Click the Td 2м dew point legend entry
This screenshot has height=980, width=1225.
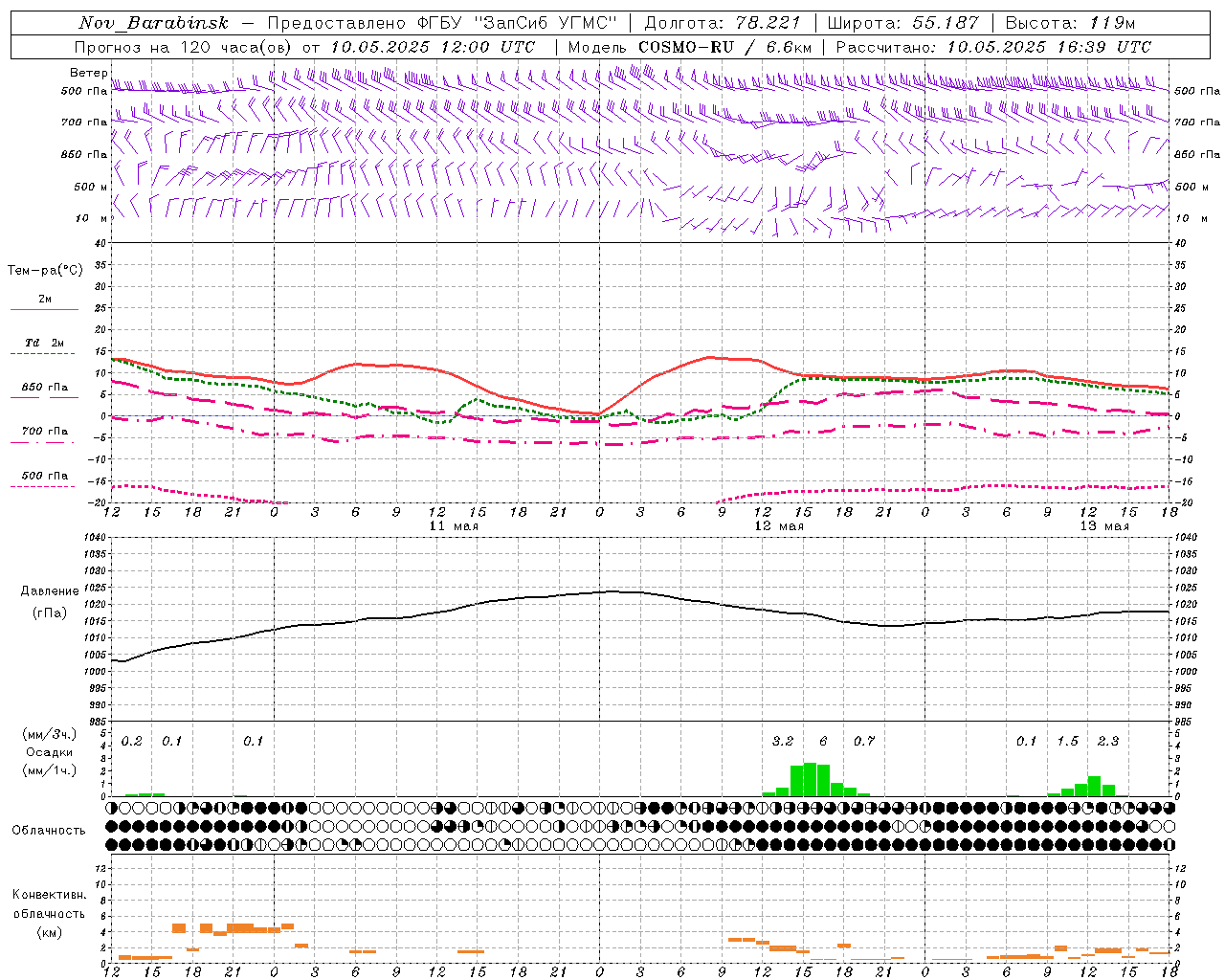45,343
